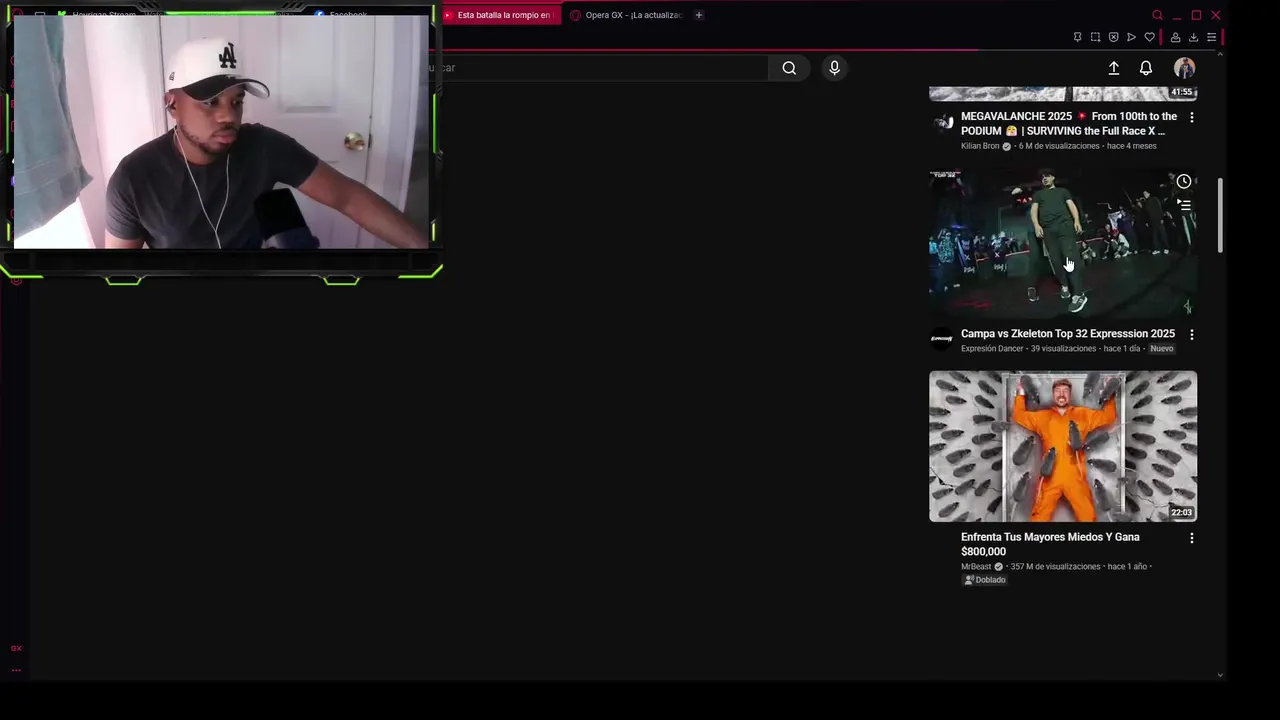
Task: Click 'Doblado' label under MrBeast video
Action: pos(984,580)
